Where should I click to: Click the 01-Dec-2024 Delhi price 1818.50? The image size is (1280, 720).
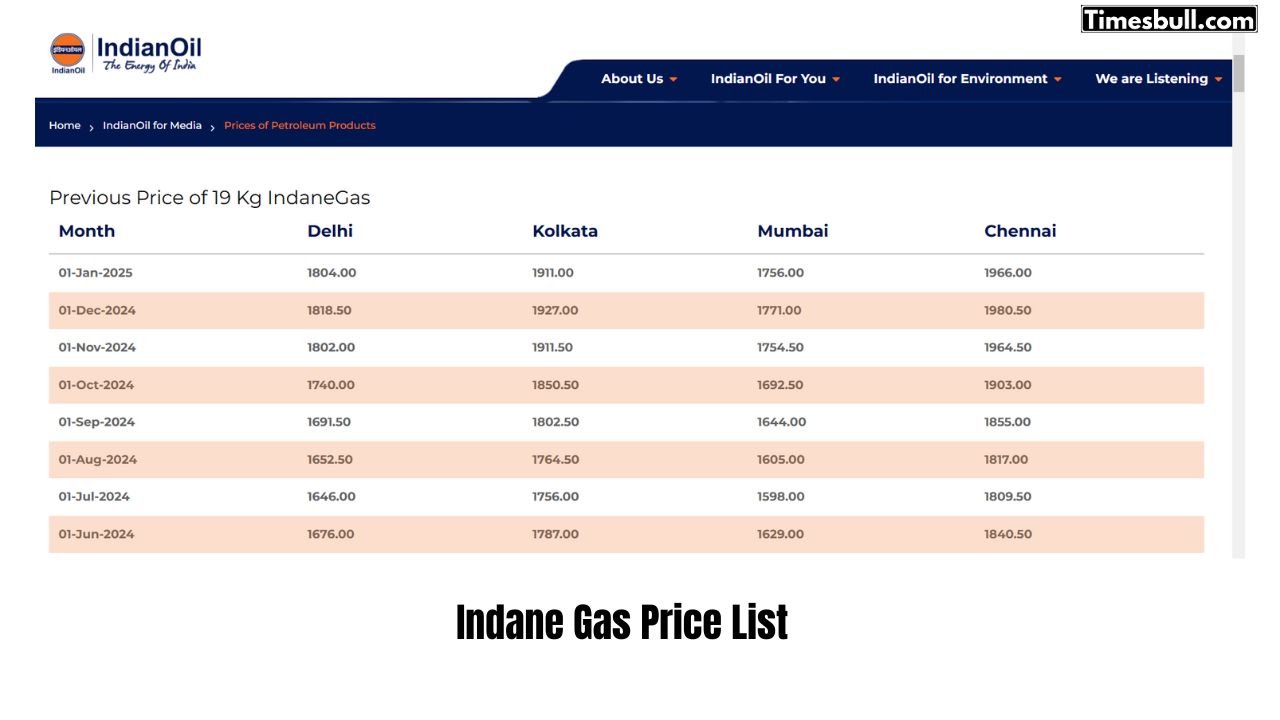[x=329, y=311]
